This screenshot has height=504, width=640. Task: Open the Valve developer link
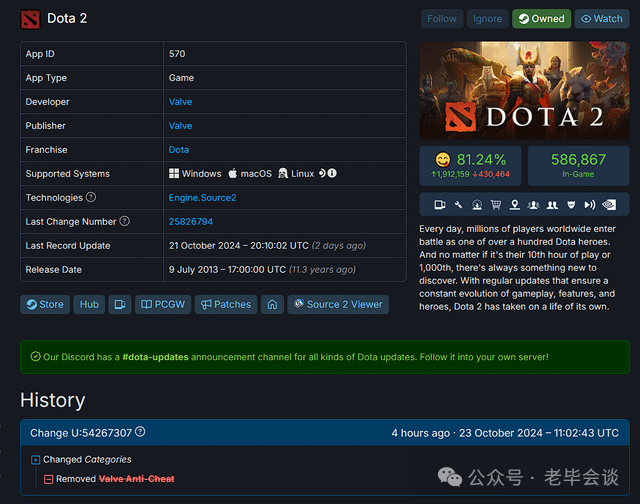(180, 102)
